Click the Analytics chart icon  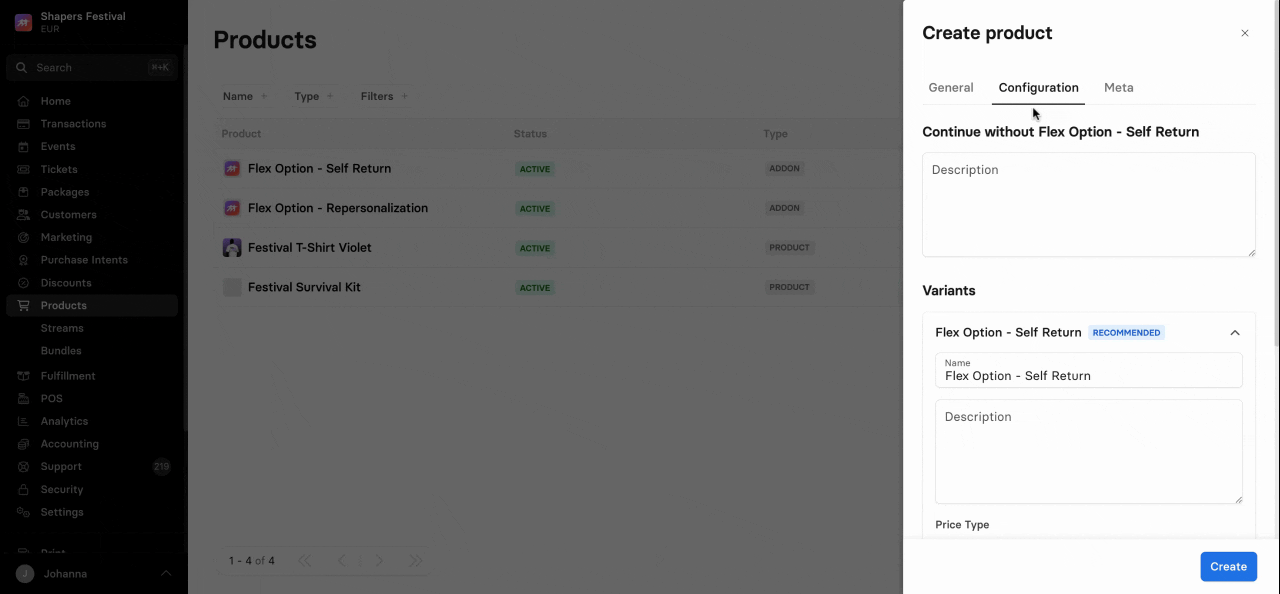pyautogui.click(x=23, y=421)
